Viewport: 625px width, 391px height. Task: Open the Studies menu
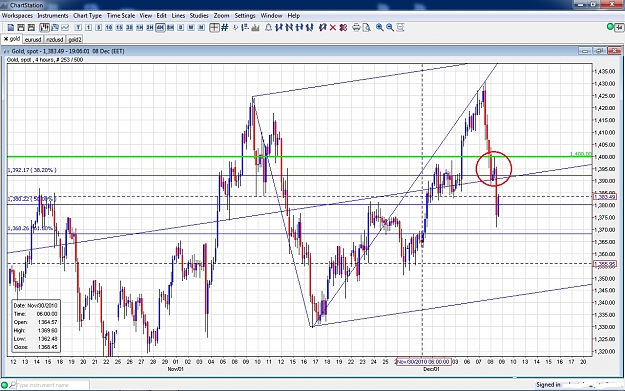point(199,16)
